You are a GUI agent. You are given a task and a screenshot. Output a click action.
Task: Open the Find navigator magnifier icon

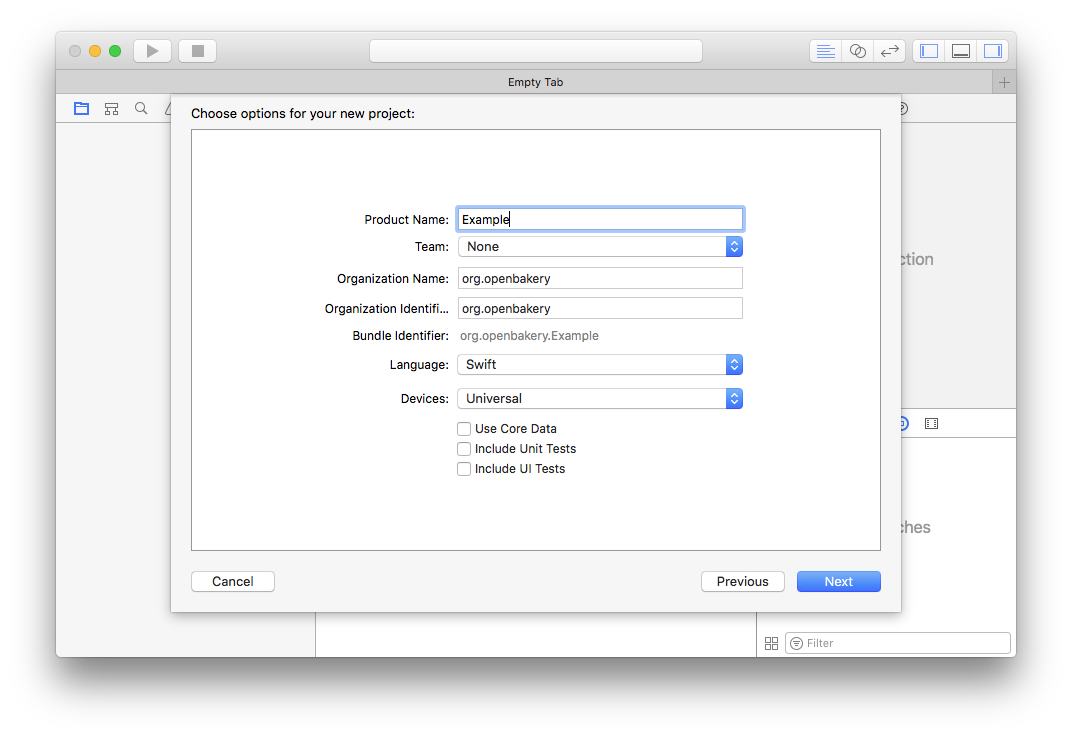(141, 108)
